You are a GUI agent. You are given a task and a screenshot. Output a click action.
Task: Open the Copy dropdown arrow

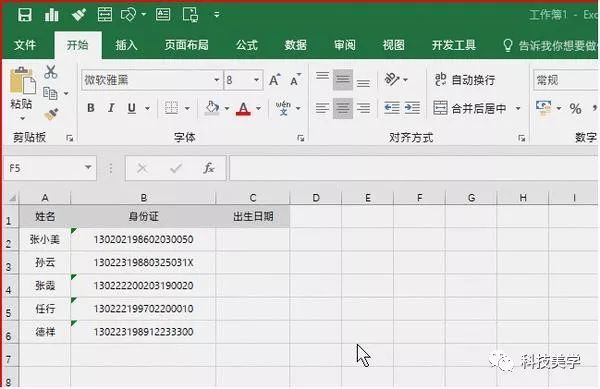pos(66,93)
